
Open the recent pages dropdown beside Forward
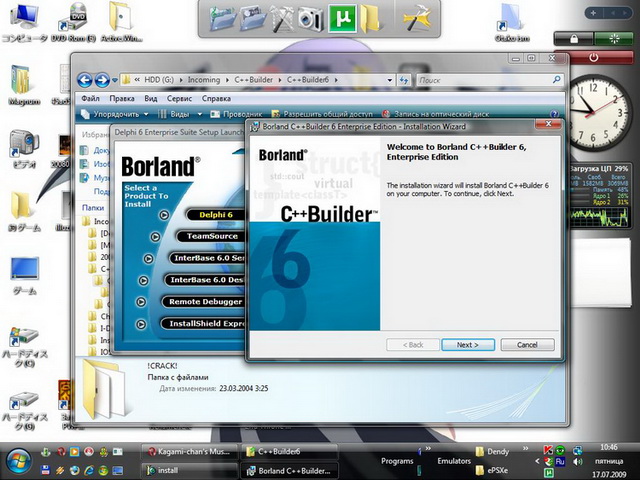115,80
